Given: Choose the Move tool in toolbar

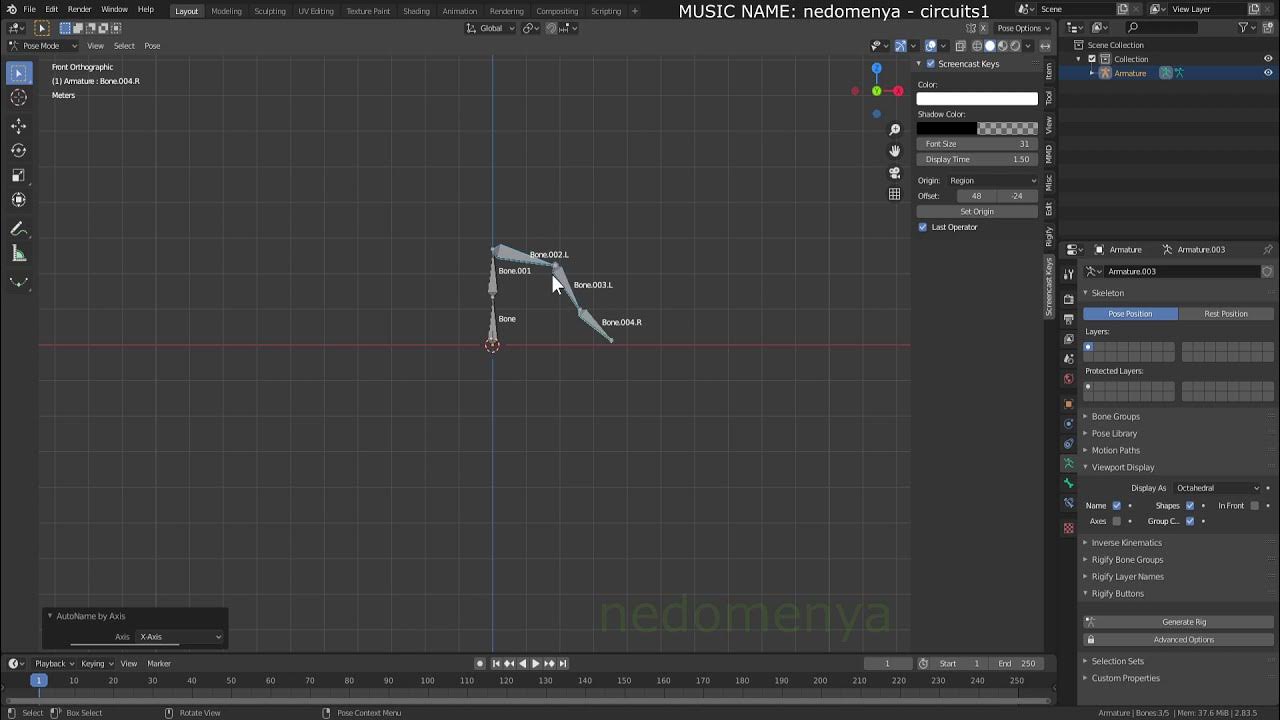Looking at the screenshot, I should click(x=18, y=126).
